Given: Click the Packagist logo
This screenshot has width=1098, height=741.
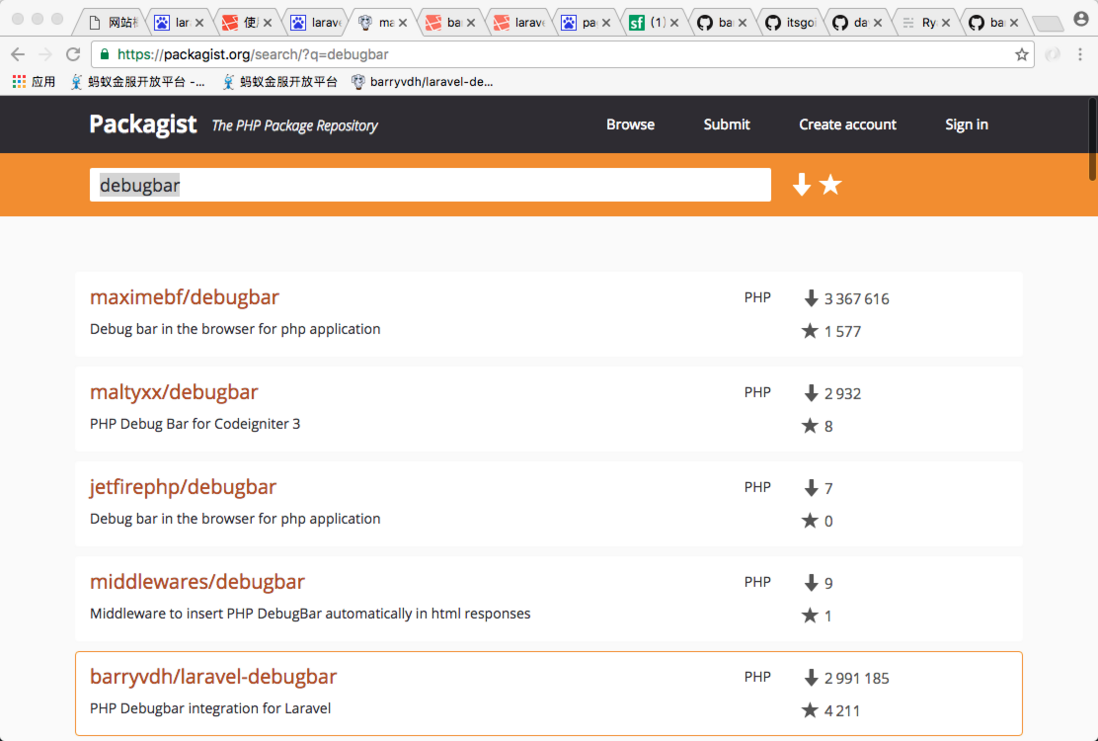Looking at the screenshot, I should tap(143, 125).
